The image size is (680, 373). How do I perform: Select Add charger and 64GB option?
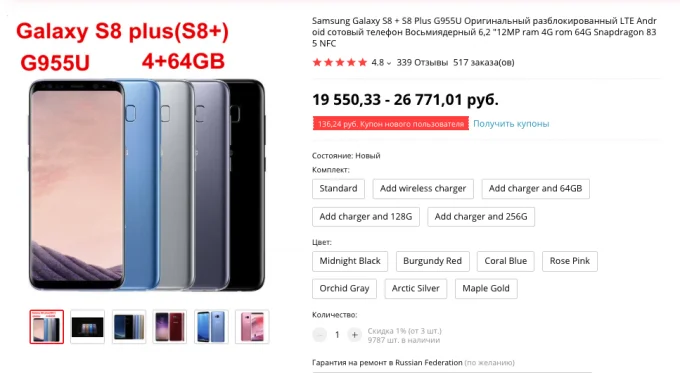pos(535,189)
